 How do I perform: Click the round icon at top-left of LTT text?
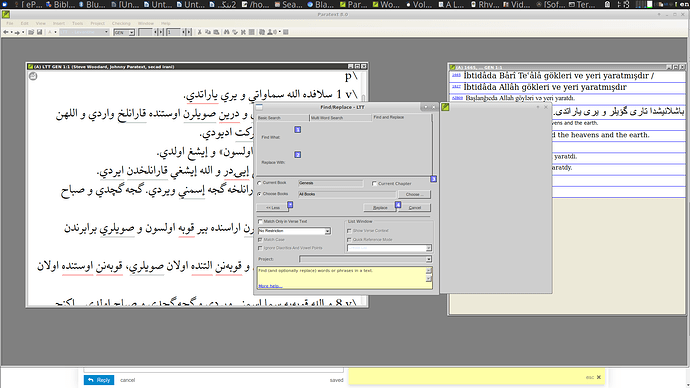[33, 76]
